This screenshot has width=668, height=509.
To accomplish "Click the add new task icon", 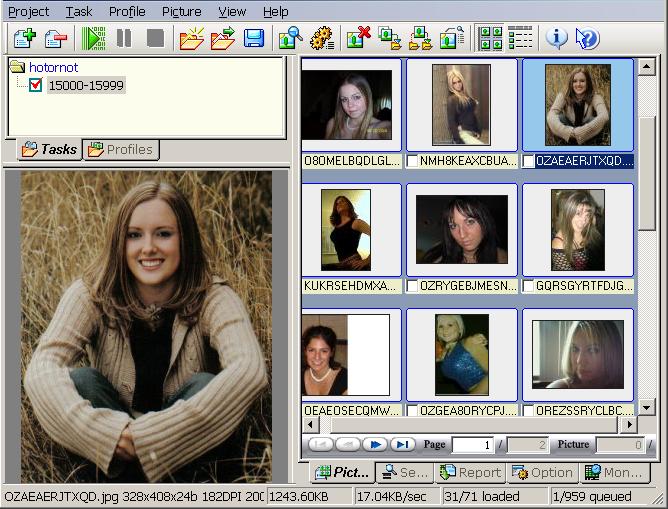I will [x=24, y=39].
